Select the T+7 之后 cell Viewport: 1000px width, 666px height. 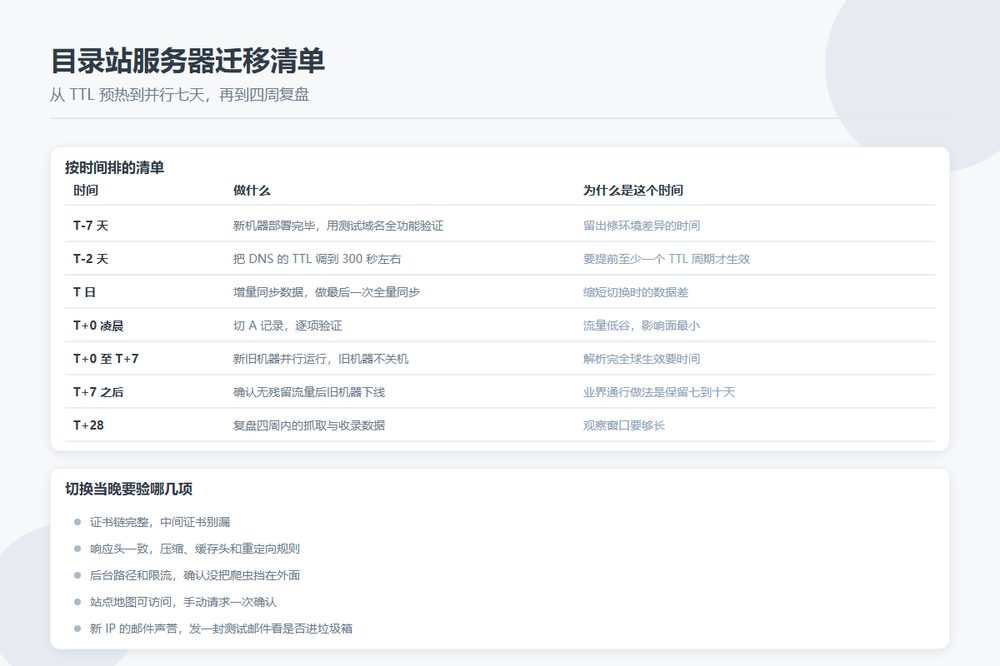point(98,392)
